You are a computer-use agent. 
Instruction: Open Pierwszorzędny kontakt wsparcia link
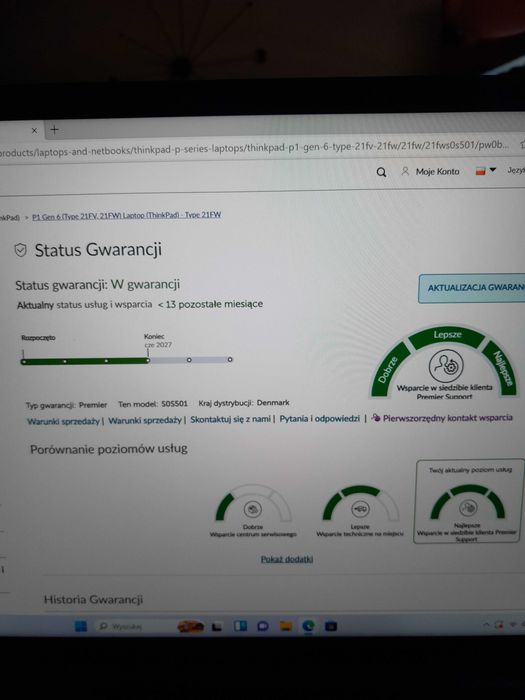click(442, 418)
